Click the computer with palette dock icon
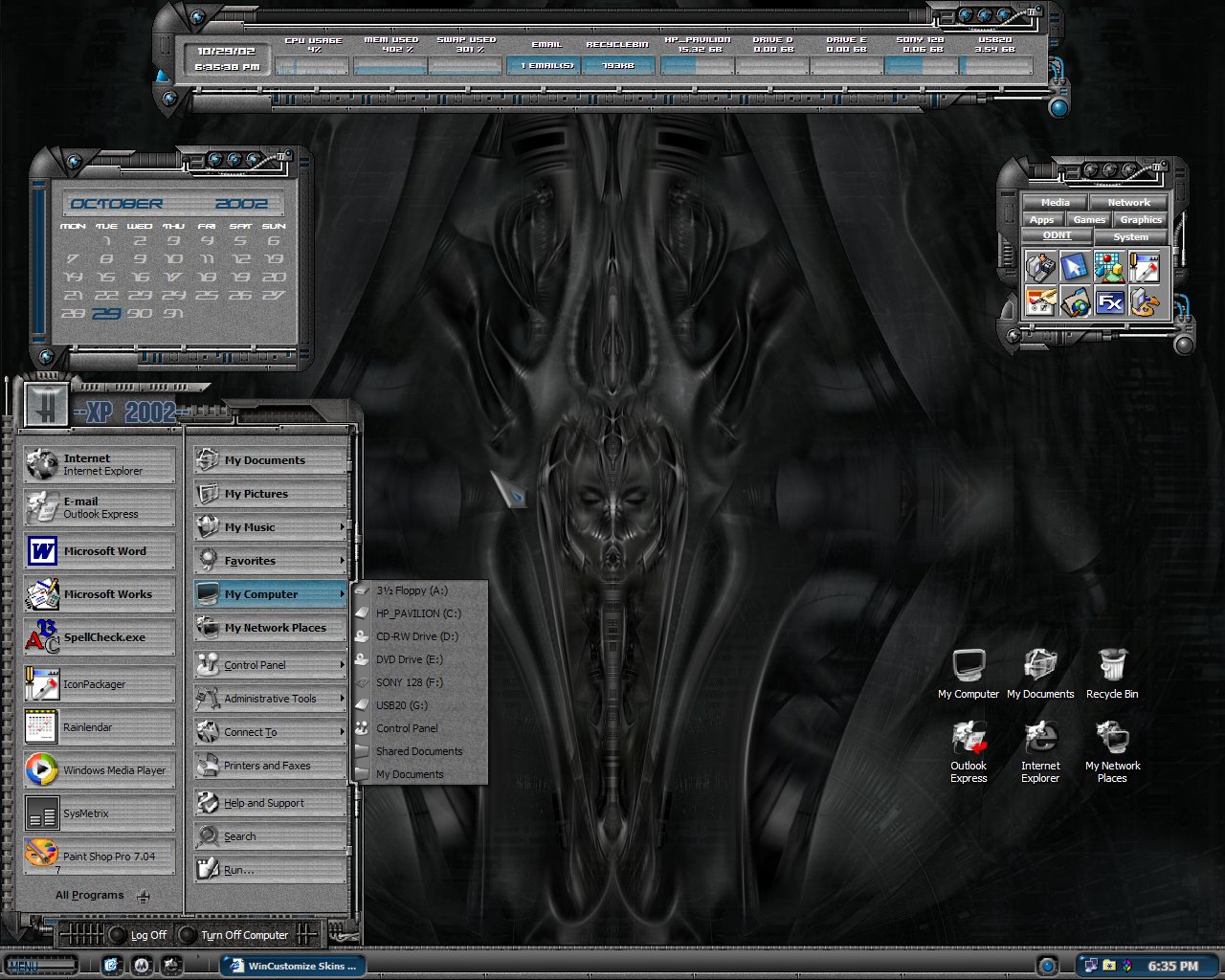 [1145, 301]
